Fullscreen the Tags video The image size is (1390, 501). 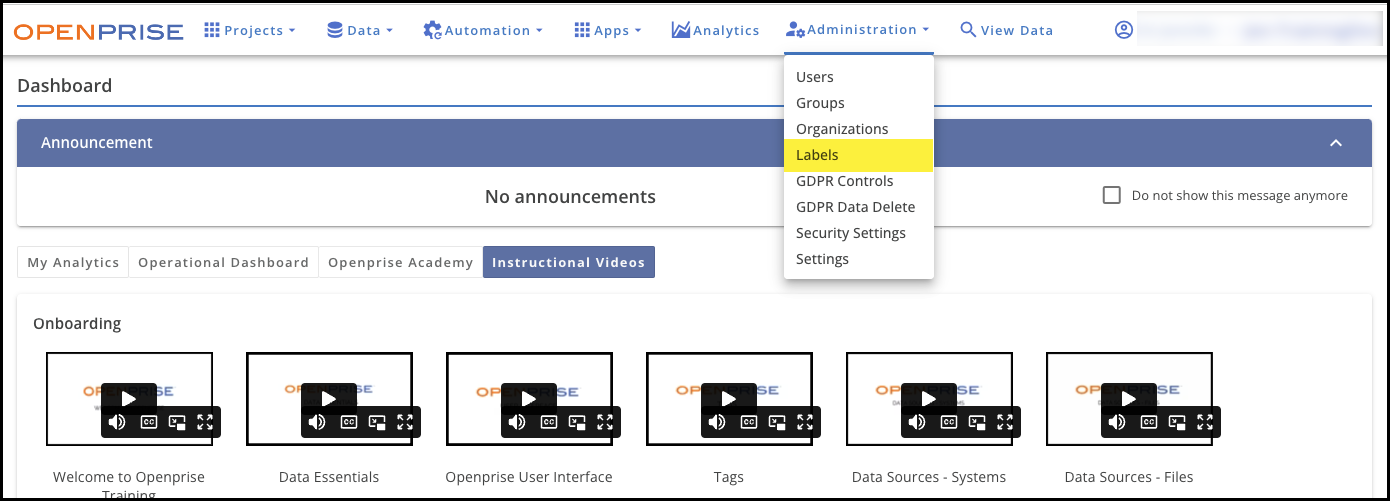pos(805,422)
